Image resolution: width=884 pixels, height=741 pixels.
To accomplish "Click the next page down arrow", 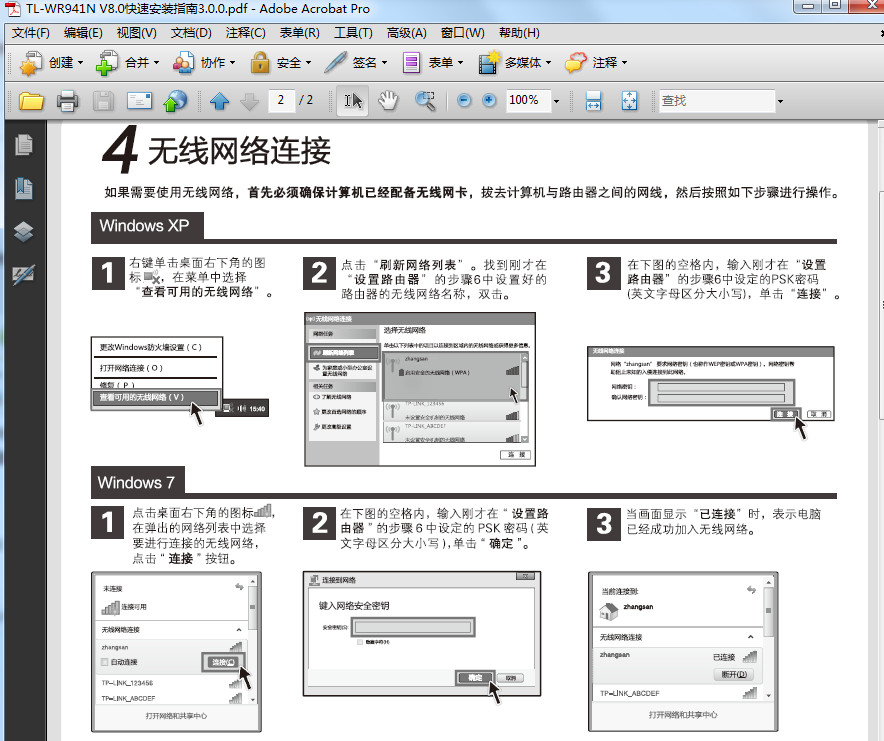I will [249, 102].
